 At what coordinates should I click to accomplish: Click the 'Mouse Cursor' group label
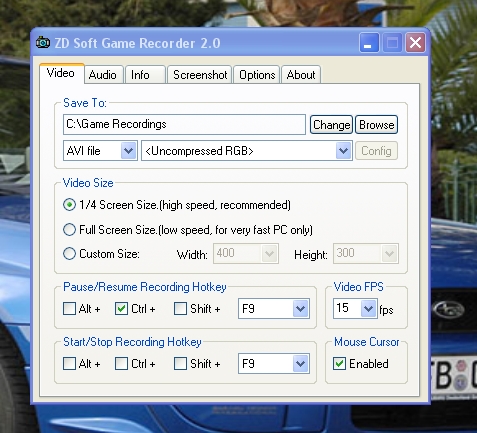pos(367,342)
